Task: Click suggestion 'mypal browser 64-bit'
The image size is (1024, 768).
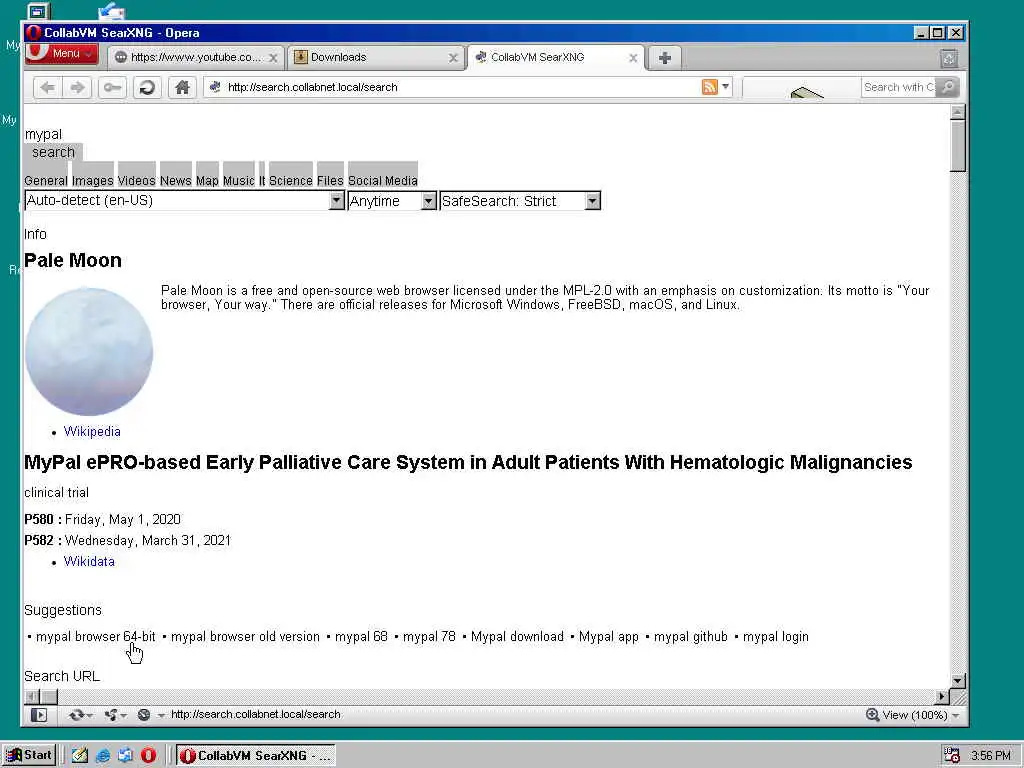Action: point(95,637)
